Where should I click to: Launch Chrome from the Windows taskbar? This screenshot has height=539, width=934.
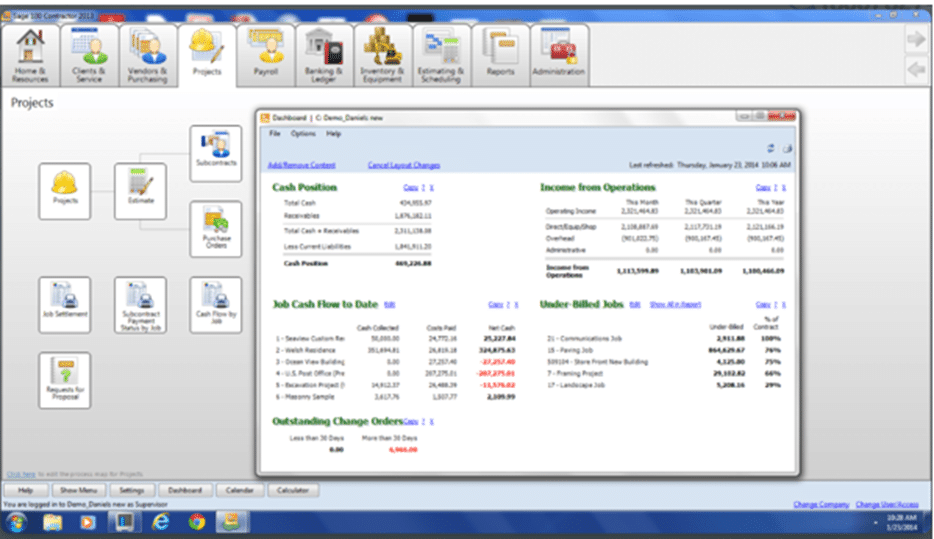coord(197,522)
